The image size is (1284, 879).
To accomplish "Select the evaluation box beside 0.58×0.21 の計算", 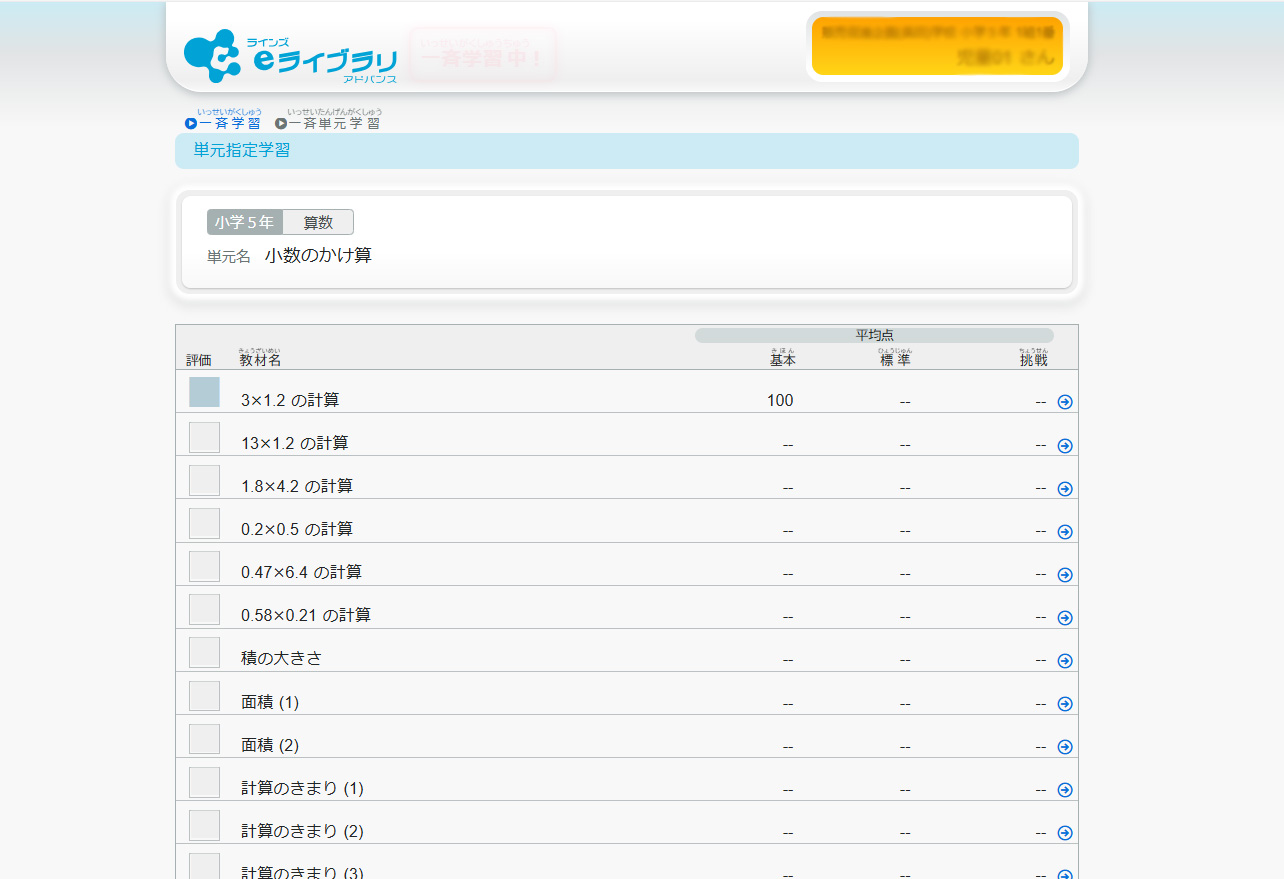I will pos(204,609).
